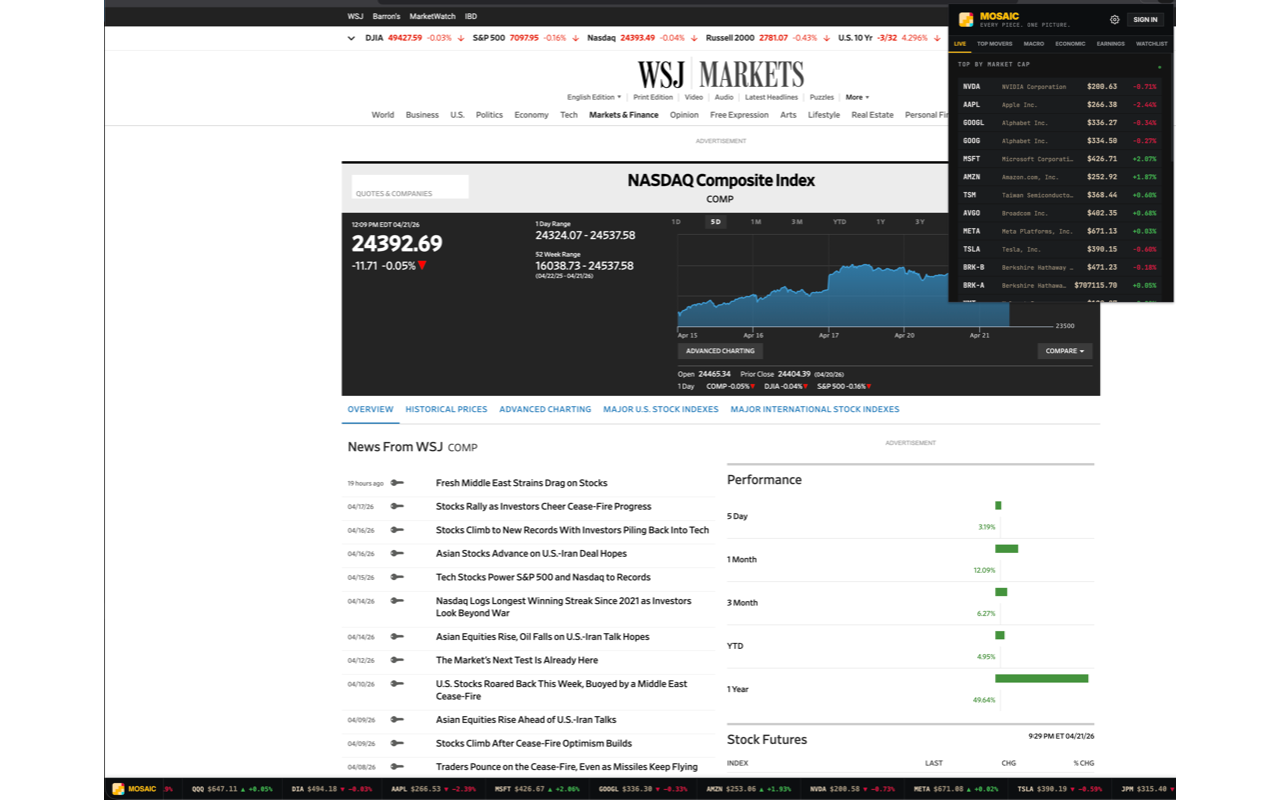Click the Mosaic logo in bottom ticker bar
This screenshot has height=800, width=1280.
(118, 789)
